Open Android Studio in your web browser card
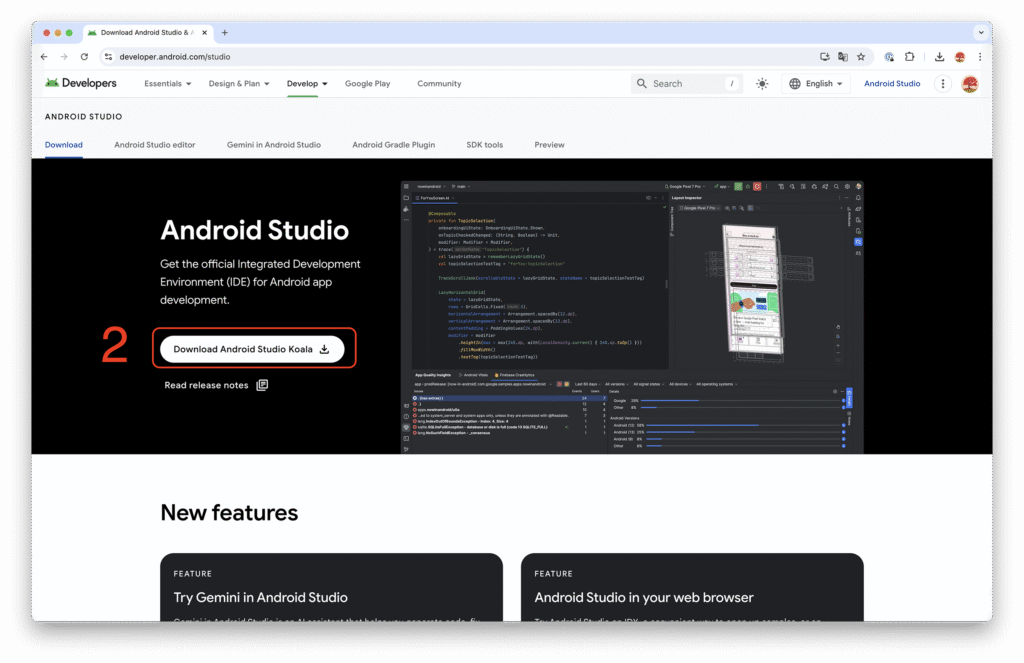This screenshot has height=663, width=1024. [x=692, y=587]
